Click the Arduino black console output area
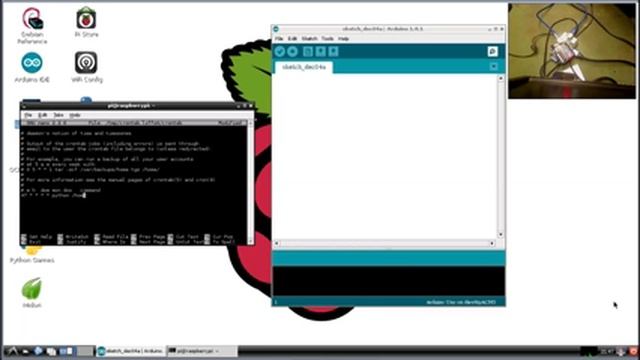Viewport: 640px width, 360px height. pos(389,281)
